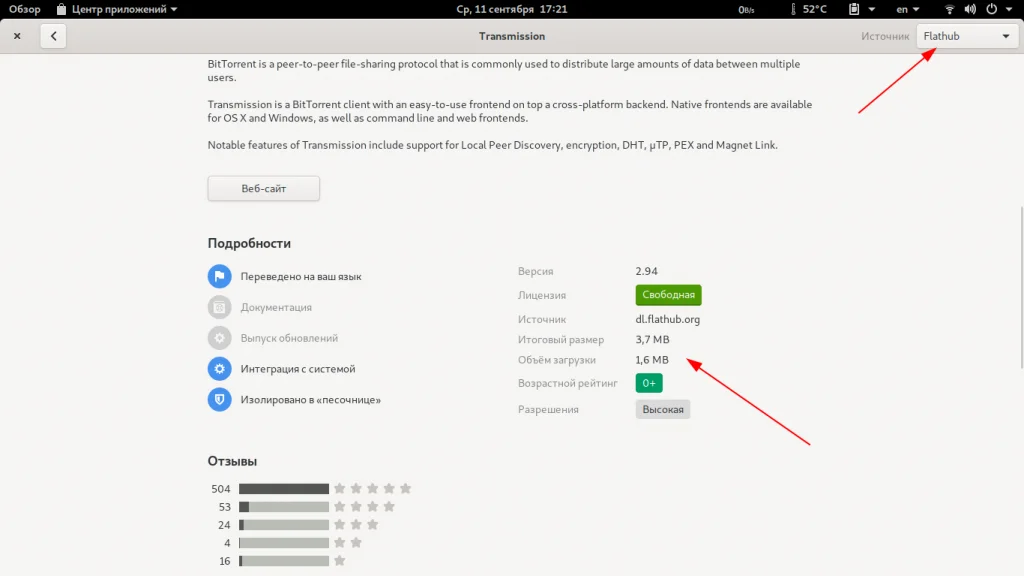The width and height of the screenshot is (1024, 576).
Task: Click the five stars beside 504
Action: 372,488
